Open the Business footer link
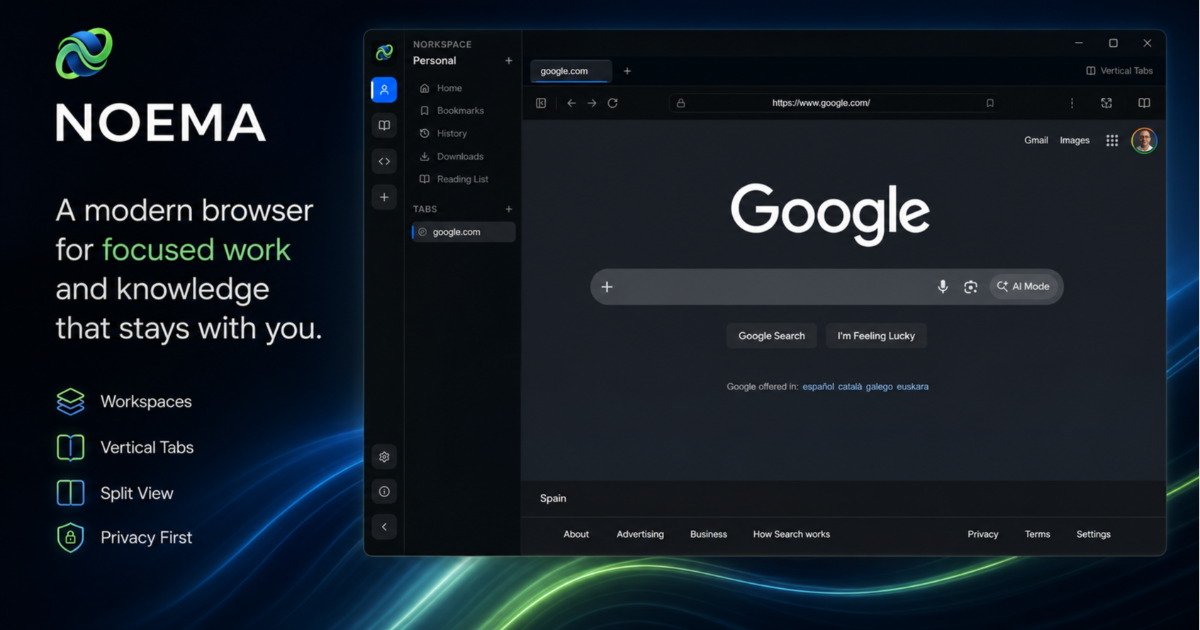 coord(708,534)
